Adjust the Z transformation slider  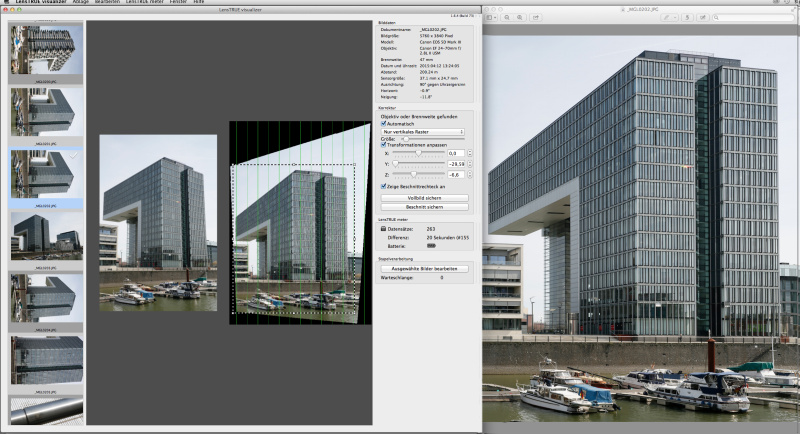point(418,174)
